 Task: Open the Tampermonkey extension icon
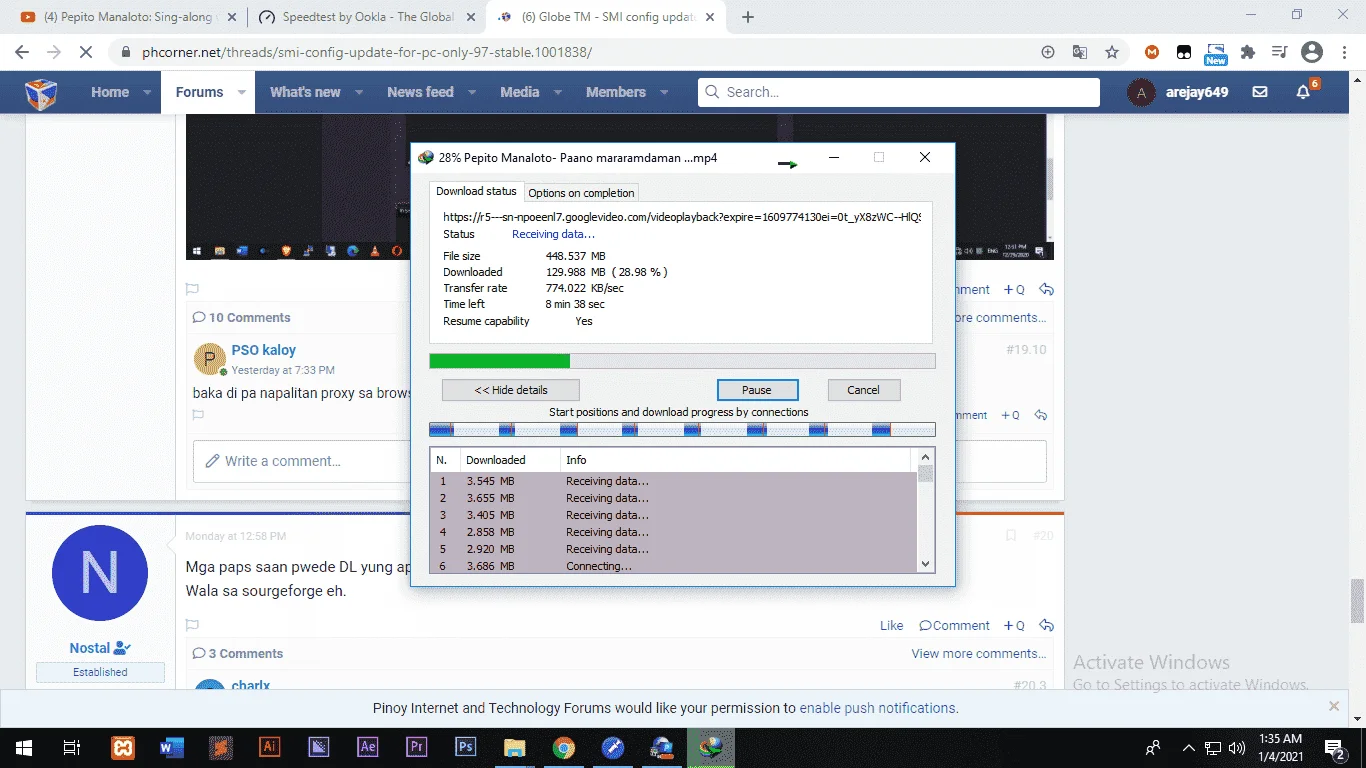(x=1184, y=52)
